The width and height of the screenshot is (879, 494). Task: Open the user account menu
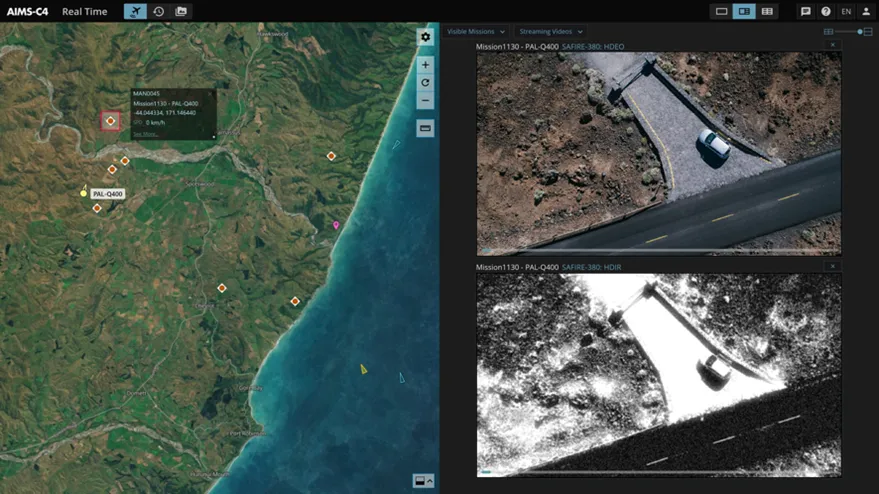coord(866,11)
